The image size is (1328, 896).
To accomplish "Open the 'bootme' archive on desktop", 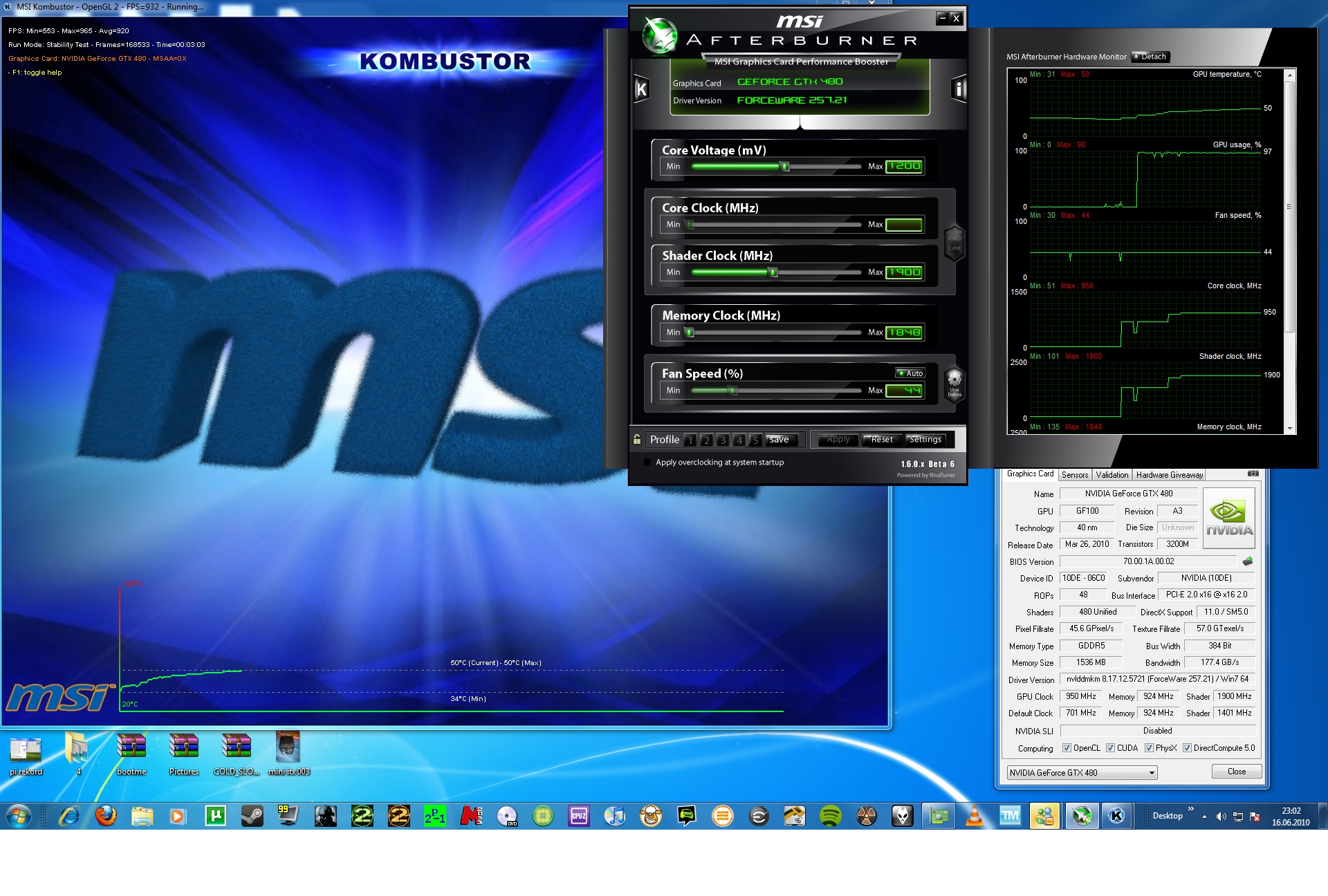I will 131,755.
